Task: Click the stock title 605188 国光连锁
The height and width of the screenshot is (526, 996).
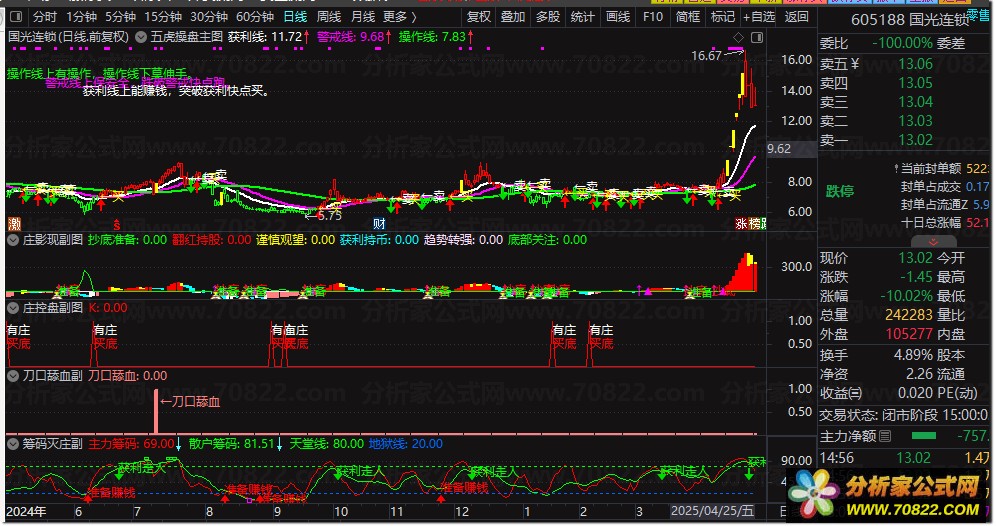Action: point(910,20)
